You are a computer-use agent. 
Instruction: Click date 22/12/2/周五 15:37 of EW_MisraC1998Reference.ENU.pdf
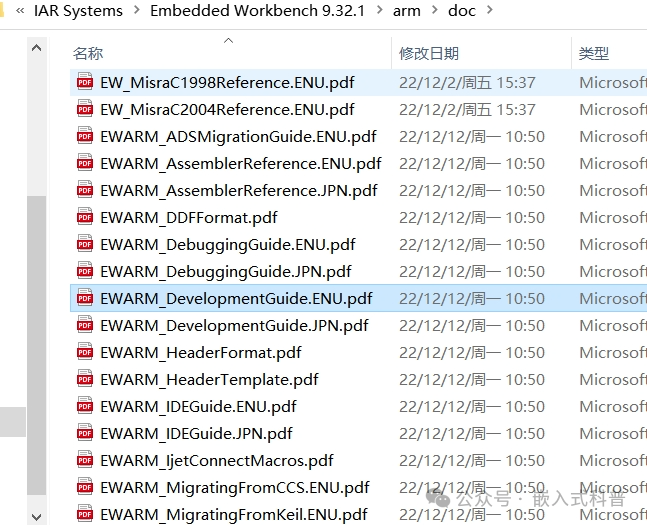point(467,83)
